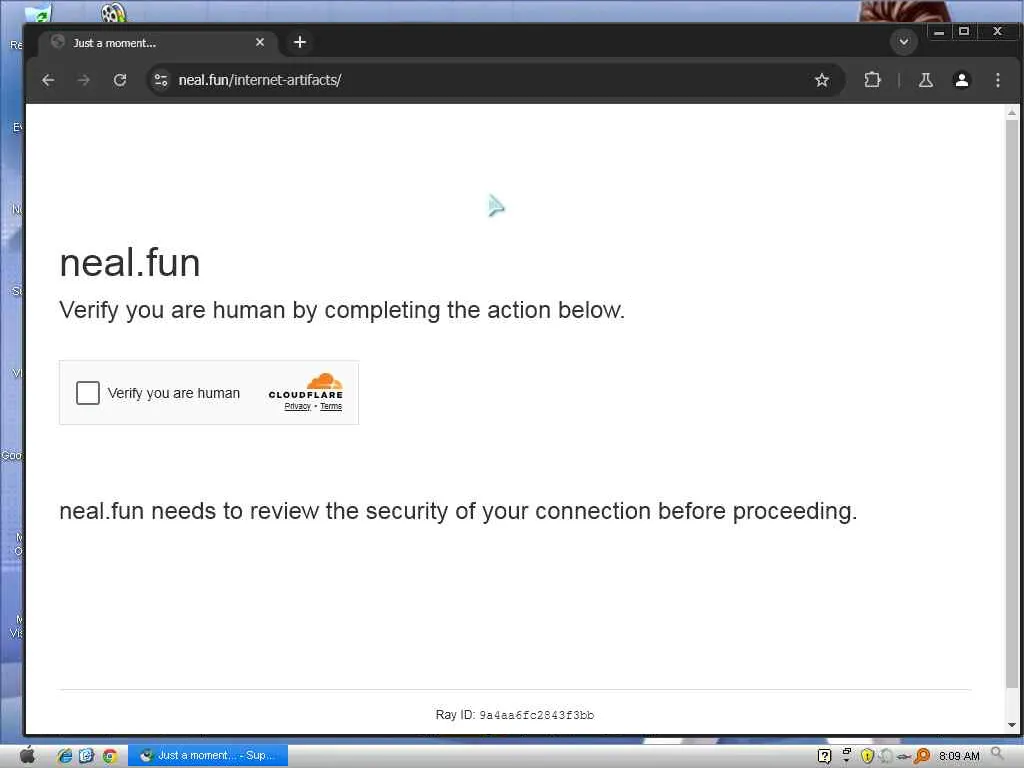Click the vertical scrollbar thumb
The width and height of the screenshot is (1024, 768).
pyautogui.click(x=1012, y=404)
